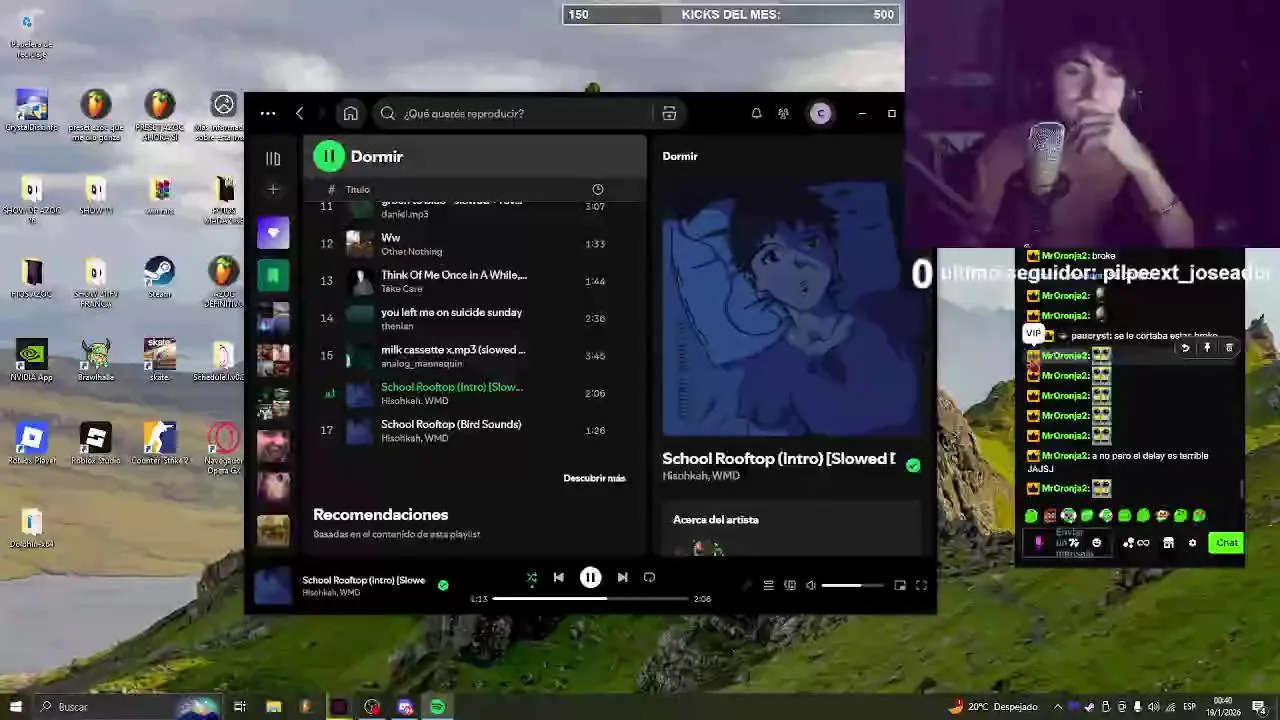Go to Spotify Home
The width and height of the screenshot is (1280, 720).
pos(350,113)
